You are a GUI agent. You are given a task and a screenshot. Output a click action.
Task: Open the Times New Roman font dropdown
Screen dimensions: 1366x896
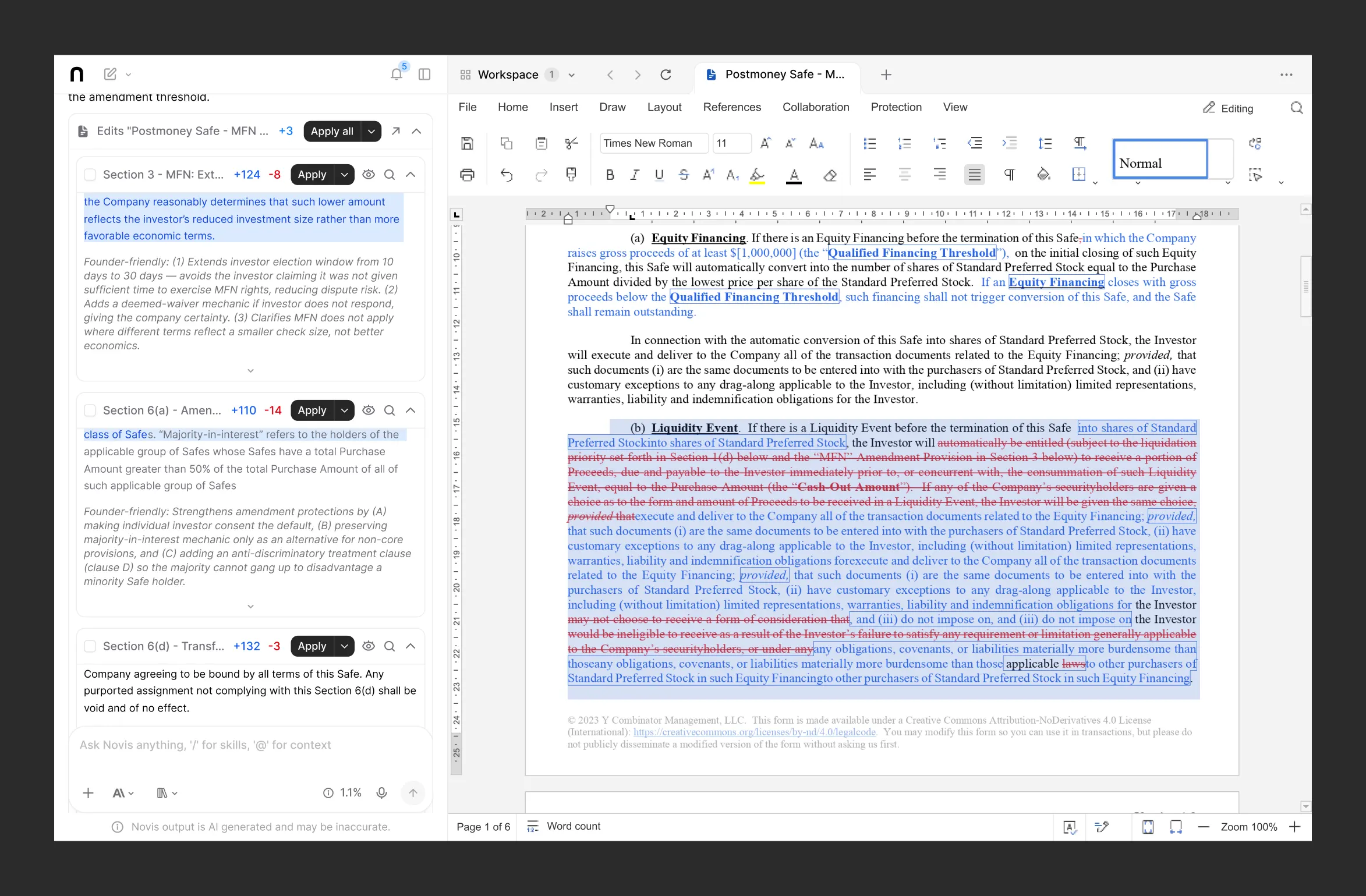(x=654, y=143)
